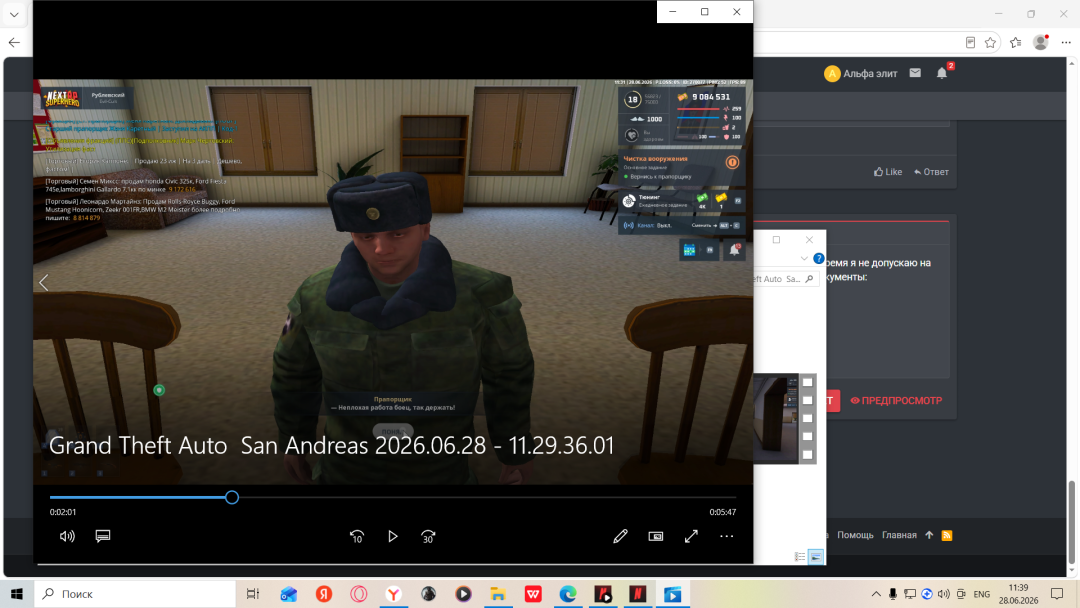
Task: Click the taskbar Поиск search box
Action: point(135,594)
